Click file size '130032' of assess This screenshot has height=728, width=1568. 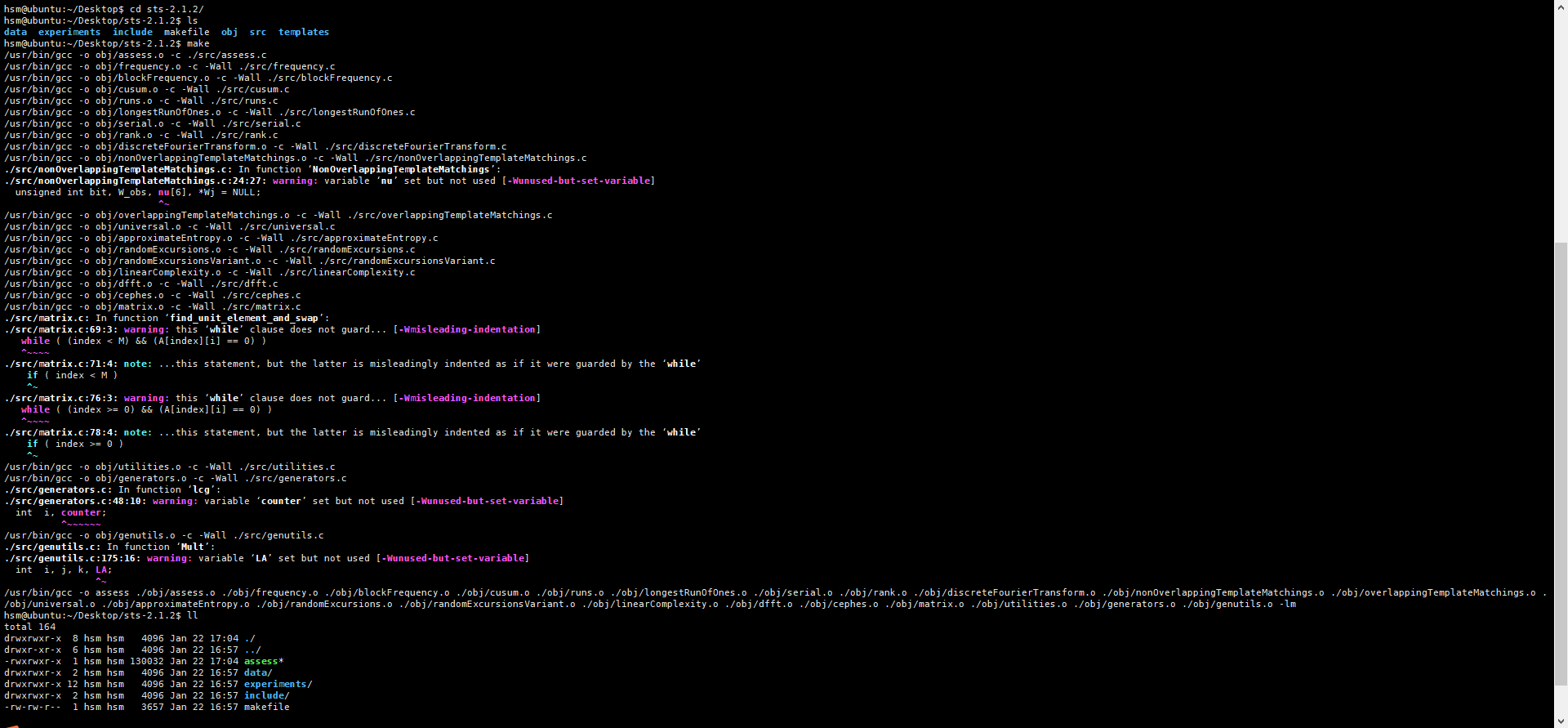147,661
